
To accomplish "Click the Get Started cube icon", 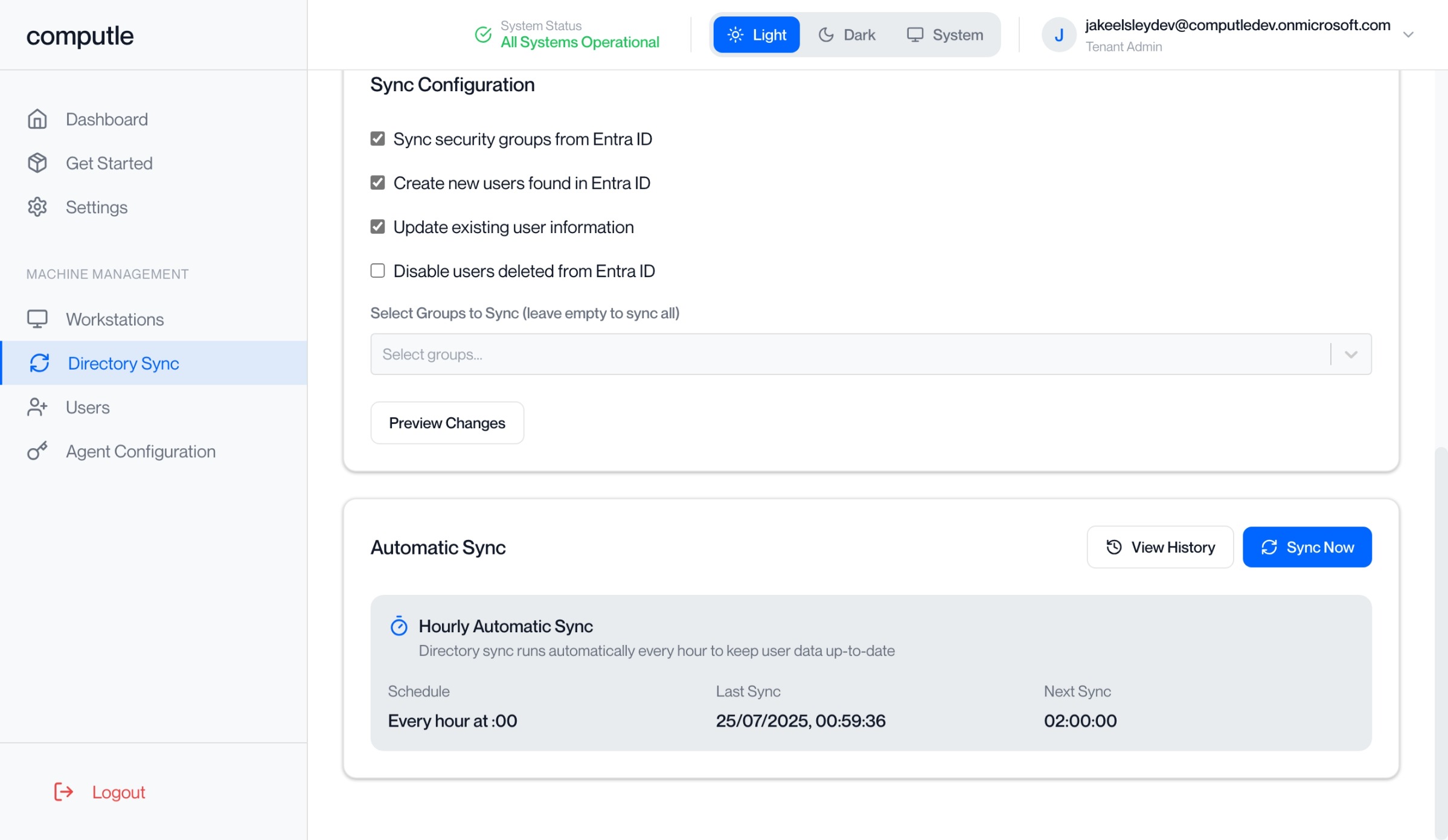I will click(37, 163).
